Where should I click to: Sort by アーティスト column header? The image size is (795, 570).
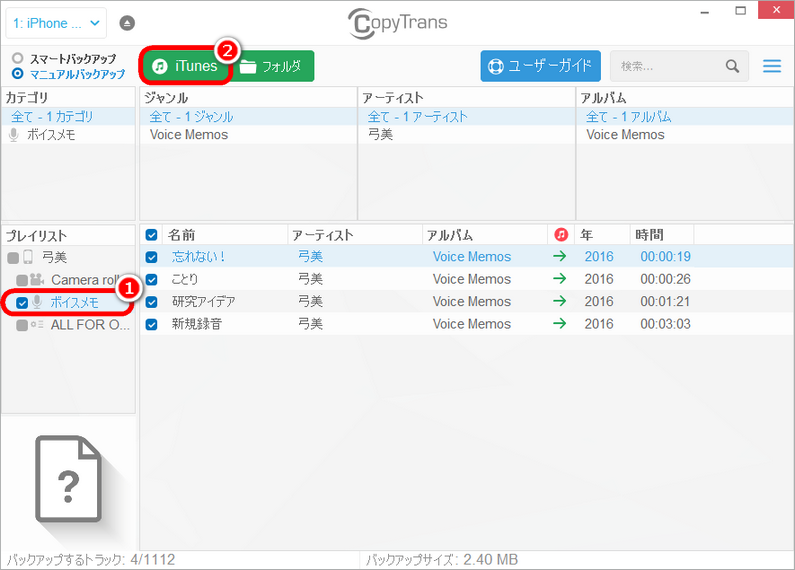coord(355,235)
